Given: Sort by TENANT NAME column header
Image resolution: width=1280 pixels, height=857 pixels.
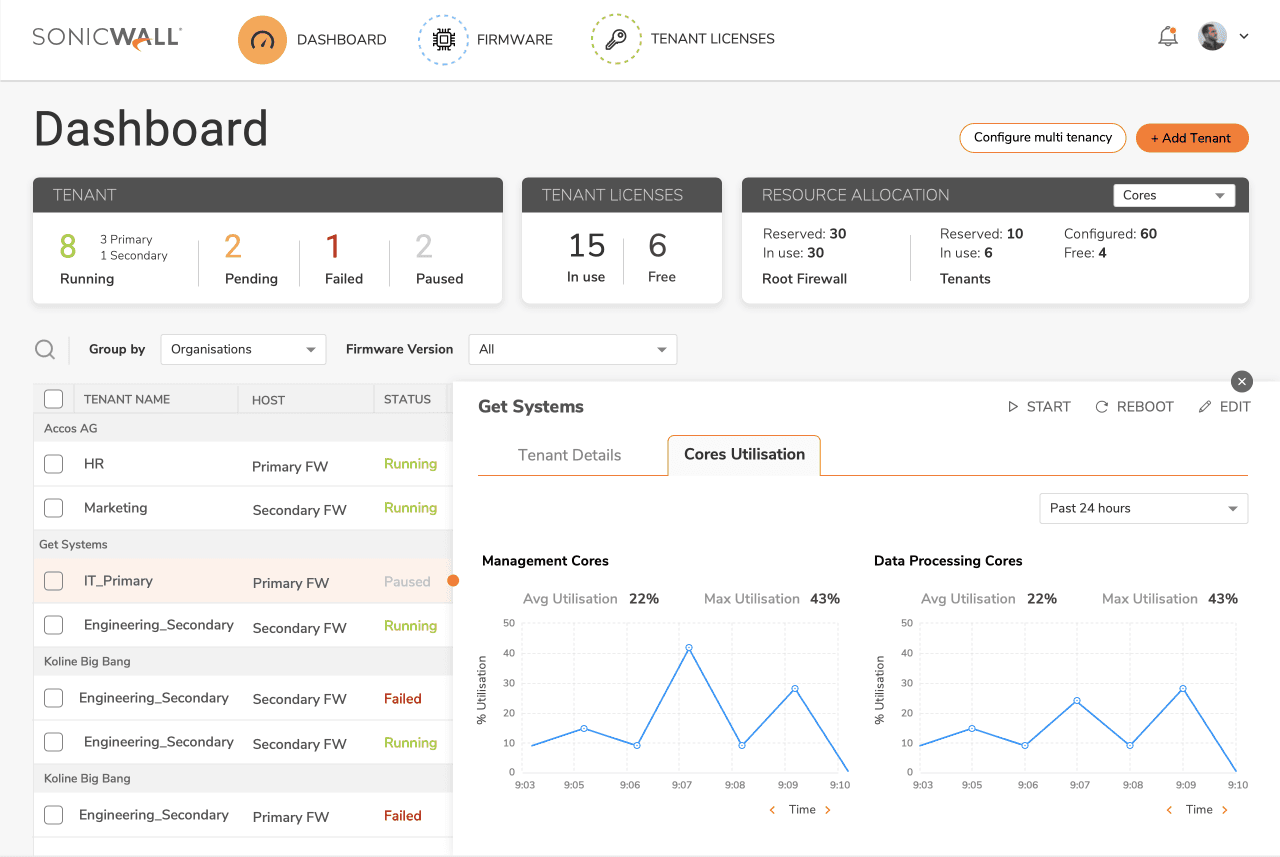Looking at the screenshot, I should [x=127, y=399].
